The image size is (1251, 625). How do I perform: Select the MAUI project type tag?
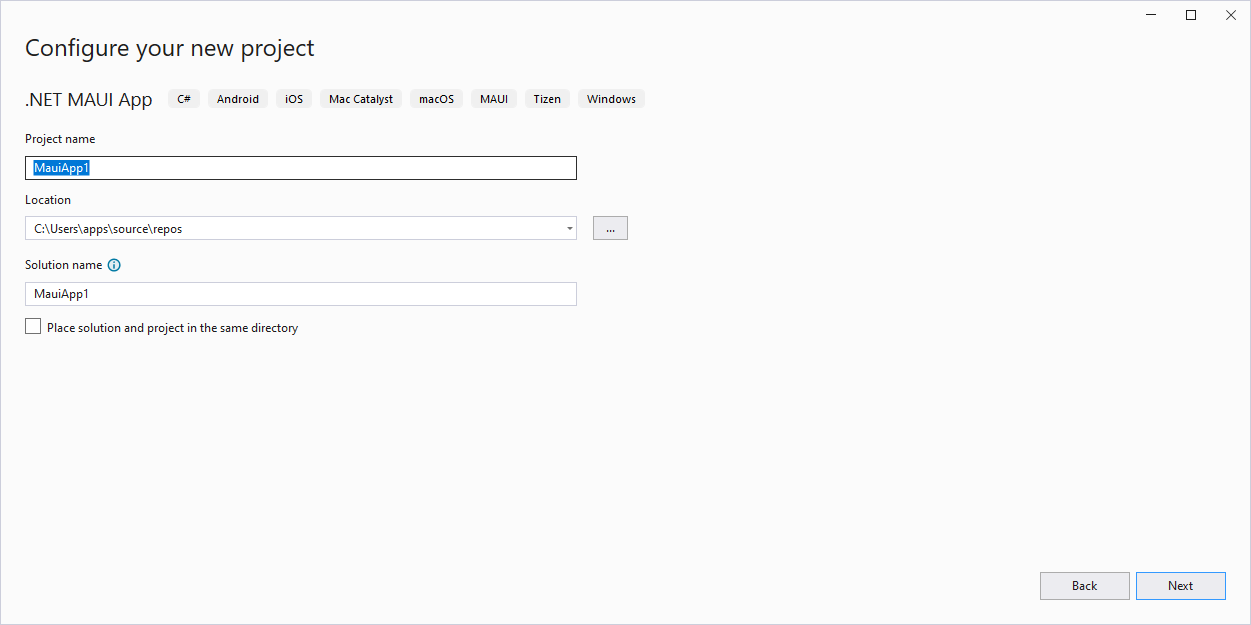coord(494,99)
